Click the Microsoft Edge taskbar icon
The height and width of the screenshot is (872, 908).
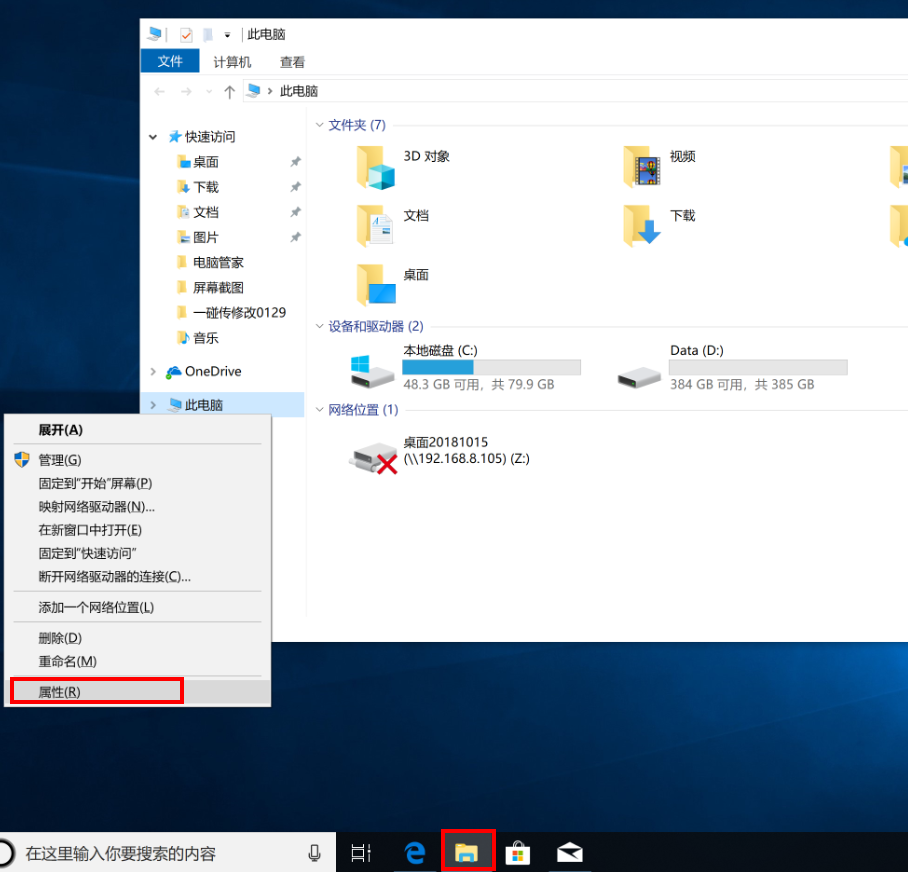tap(415, 852)
